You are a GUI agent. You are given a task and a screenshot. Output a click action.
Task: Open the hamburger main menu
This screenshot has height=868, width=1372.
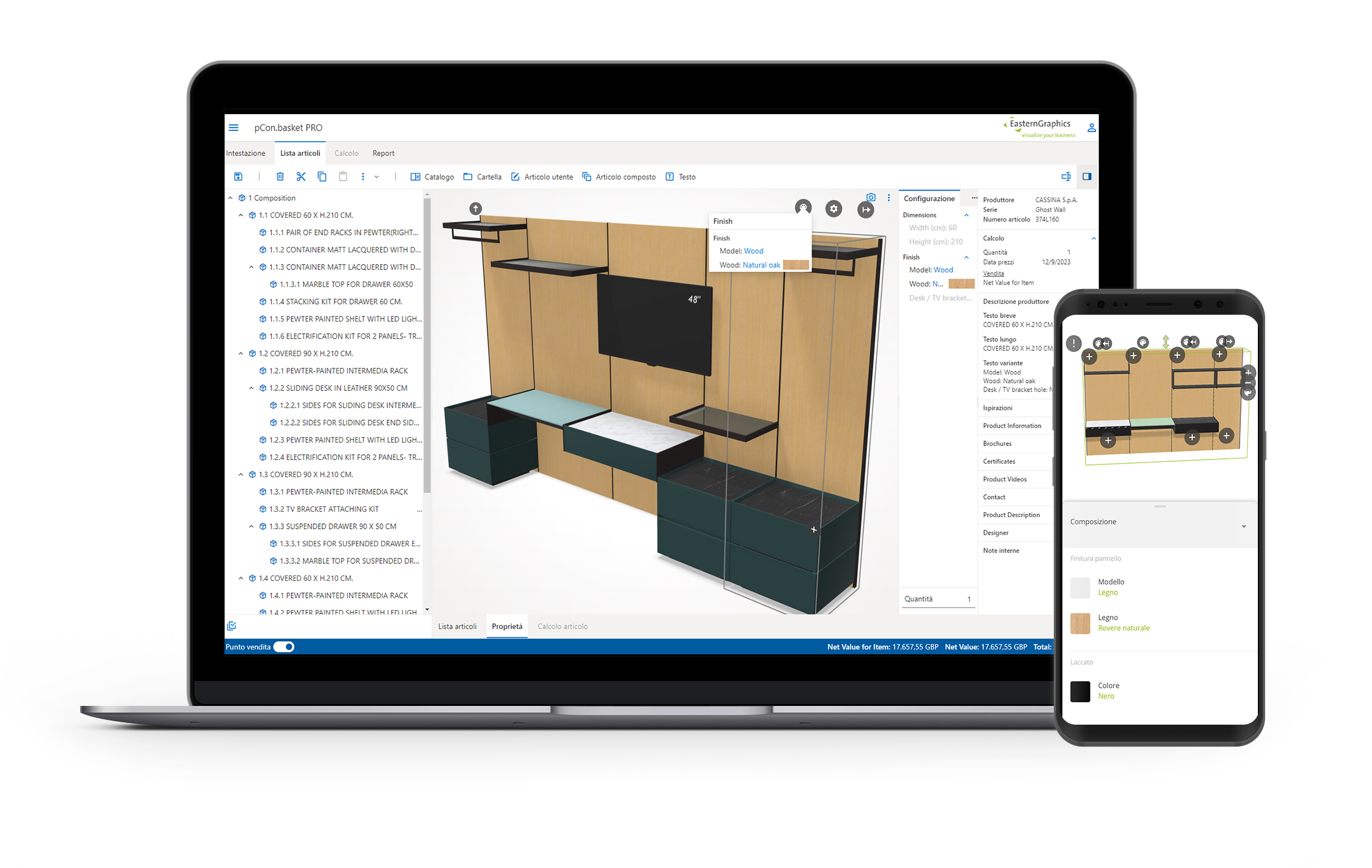coord(233,127)
